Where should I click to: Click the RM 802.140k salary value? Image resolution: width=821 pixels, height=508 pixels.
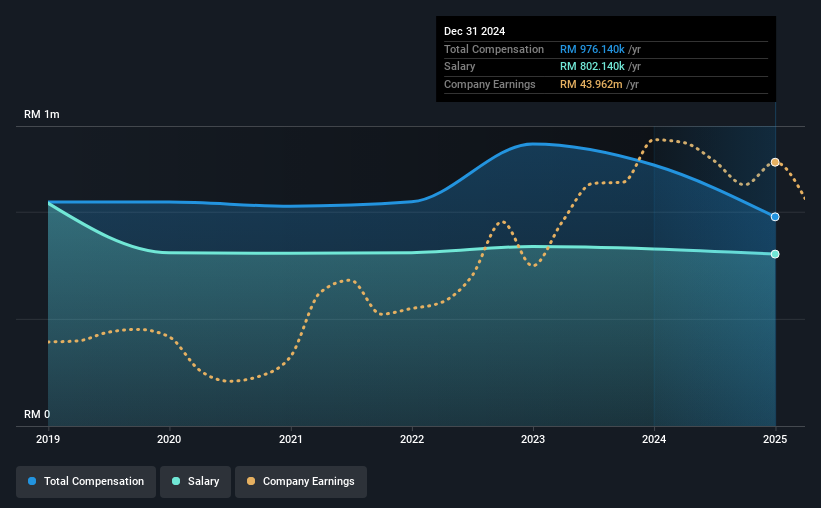pyautogui.click(x=592, y=67)
